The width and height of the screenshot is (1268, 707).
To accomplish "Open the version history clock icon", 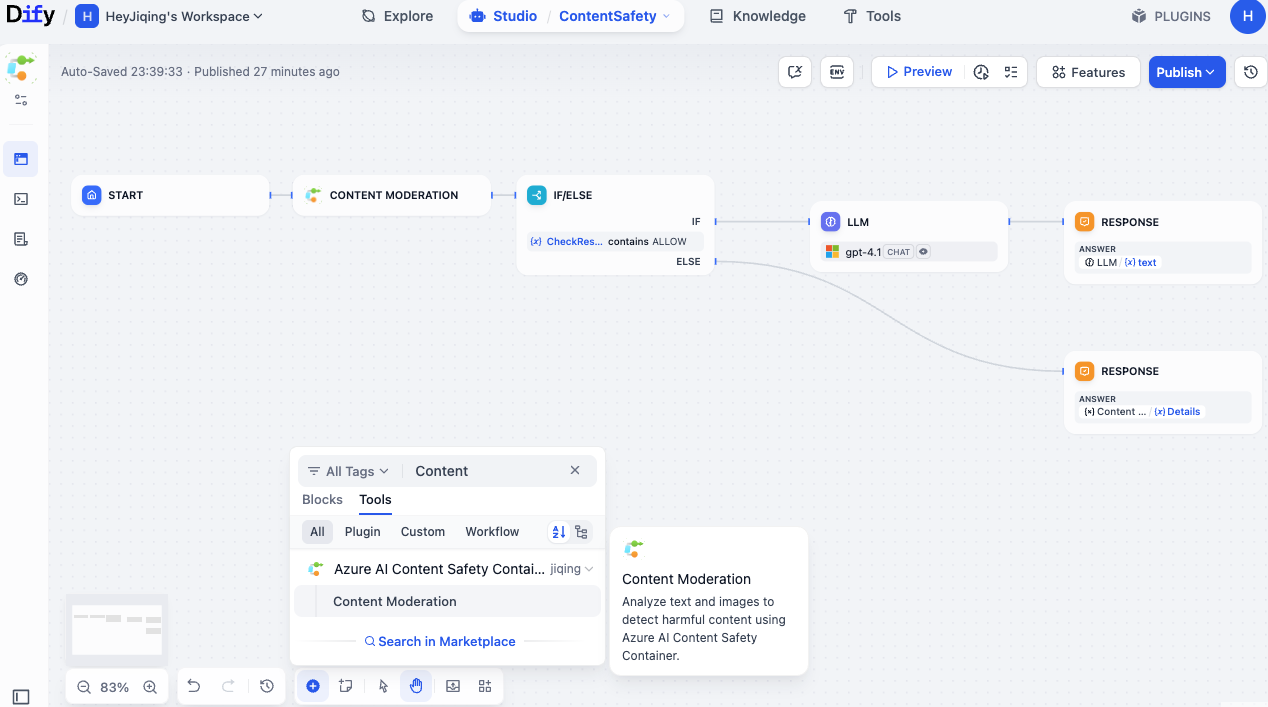I will pos(1251,72).
